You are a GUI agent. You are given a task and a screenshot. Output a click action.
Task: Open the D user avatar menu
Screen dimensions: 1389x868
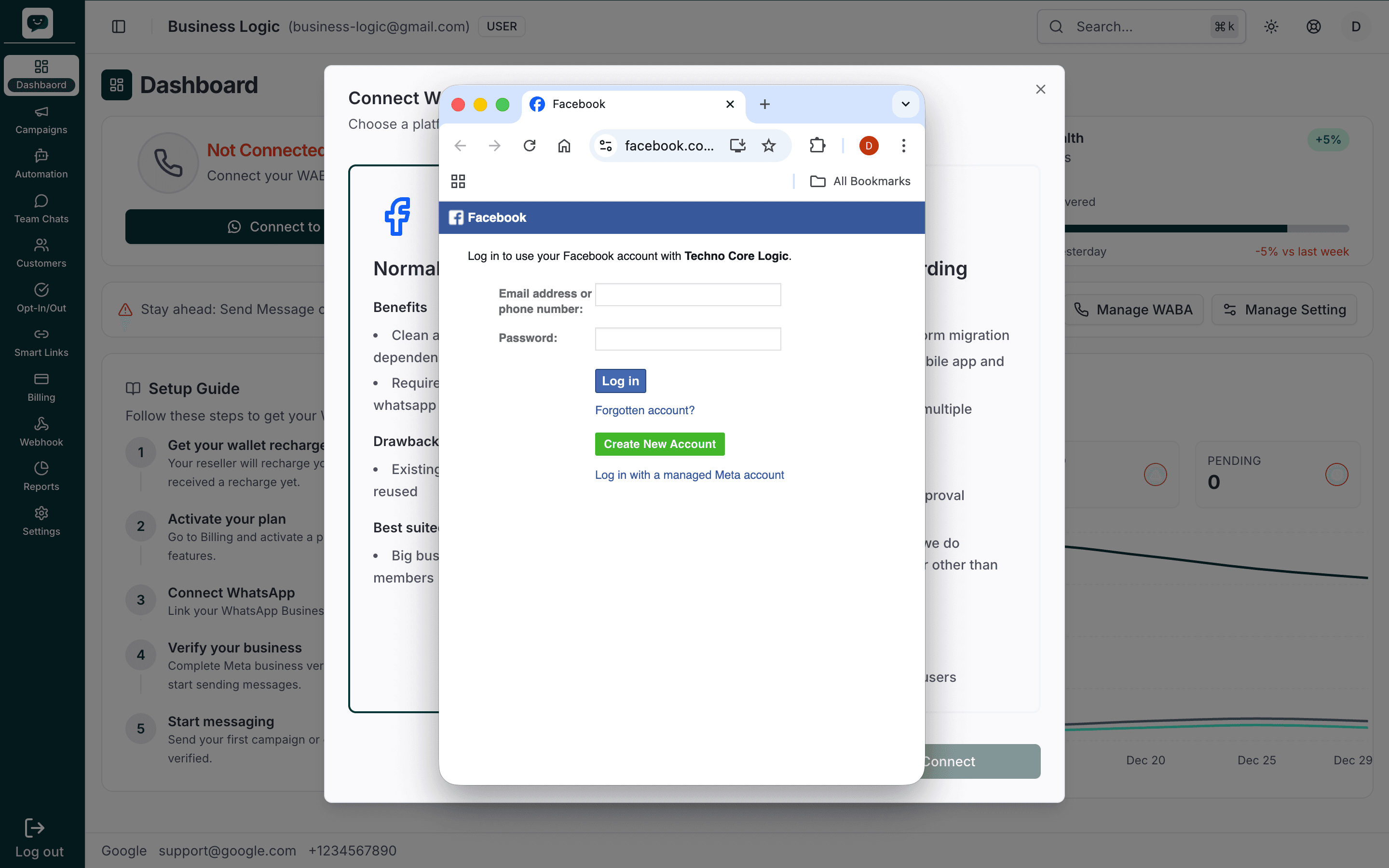[1356, 27]
